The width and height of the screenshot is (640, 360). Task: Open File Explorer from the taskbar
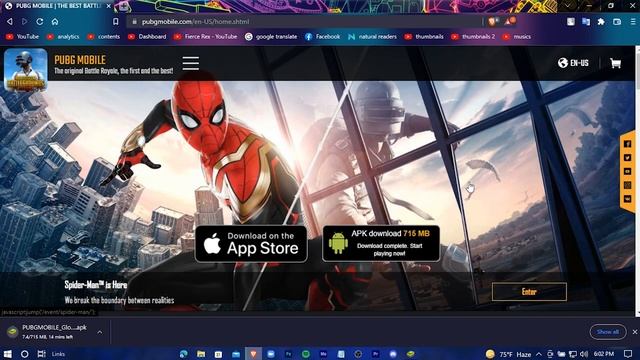pyautogui.click(x=201, y=354)
